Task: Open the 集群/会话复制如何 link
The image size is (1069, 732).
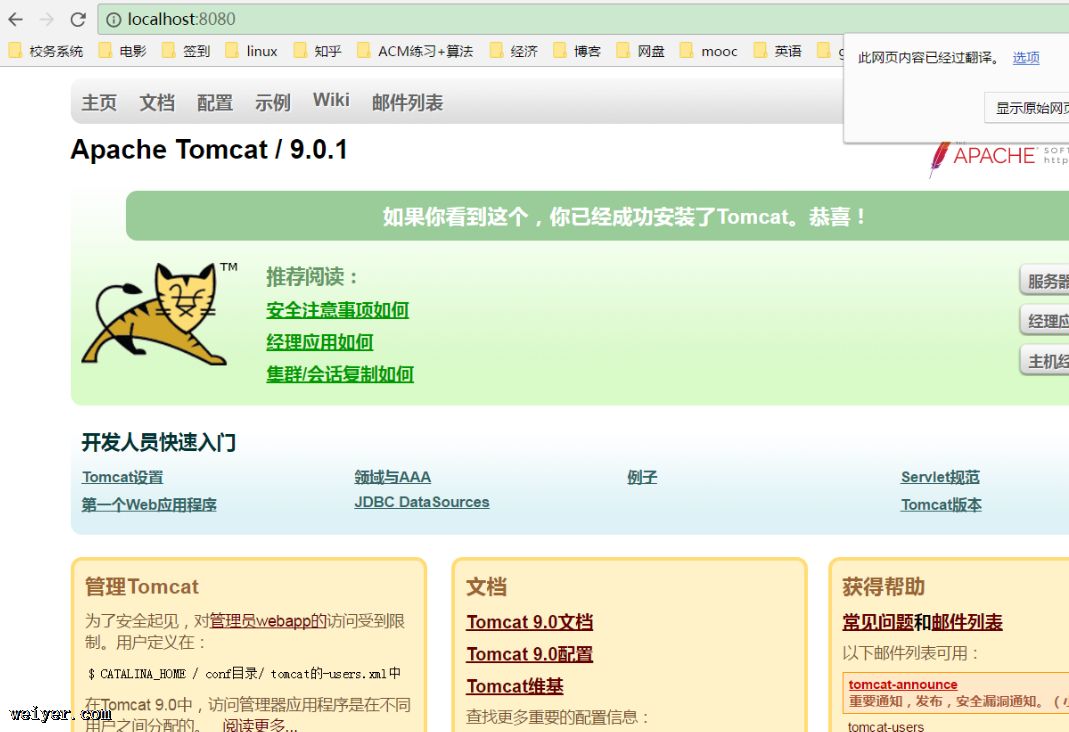Action: coord(340,374)
